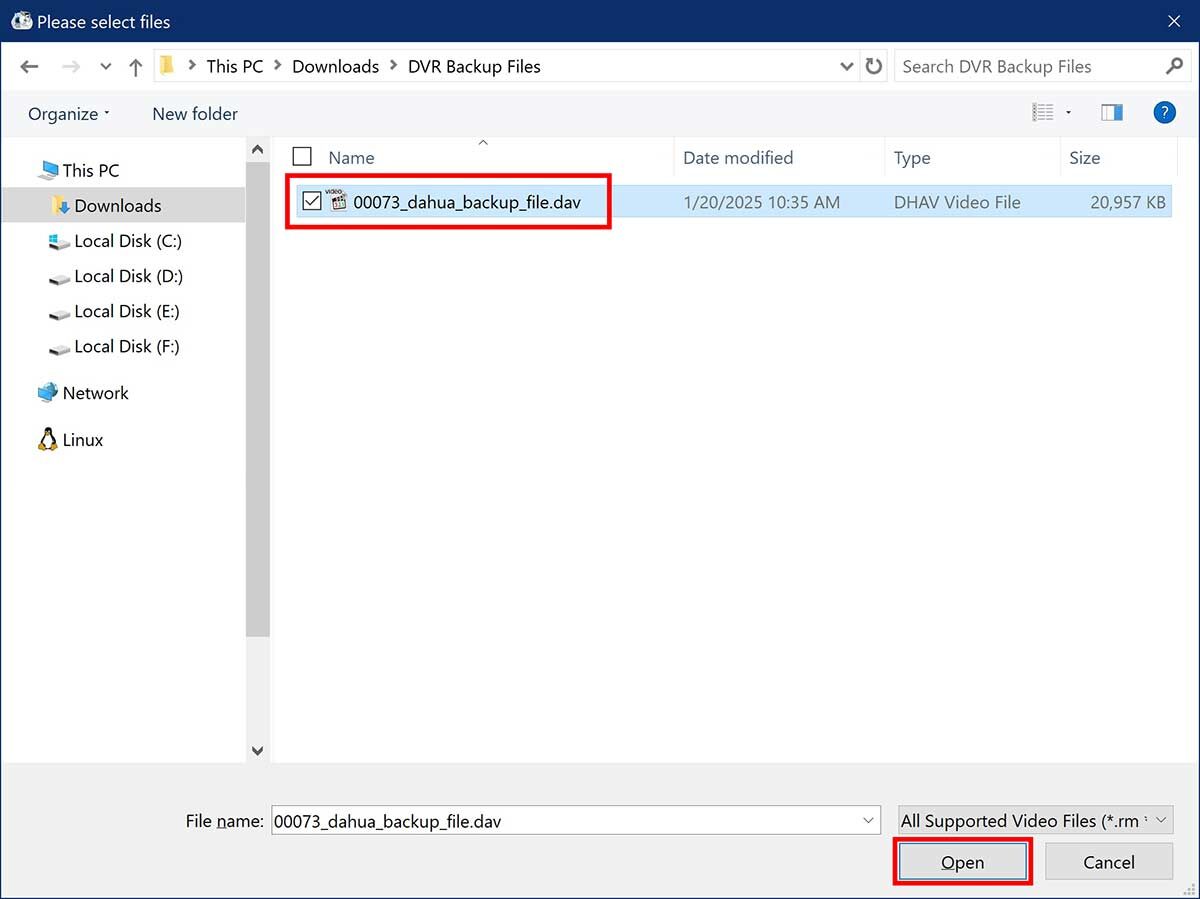Refresh the DVR Backup Files folder
1200x899 pixels.
[x=874, y=67]
